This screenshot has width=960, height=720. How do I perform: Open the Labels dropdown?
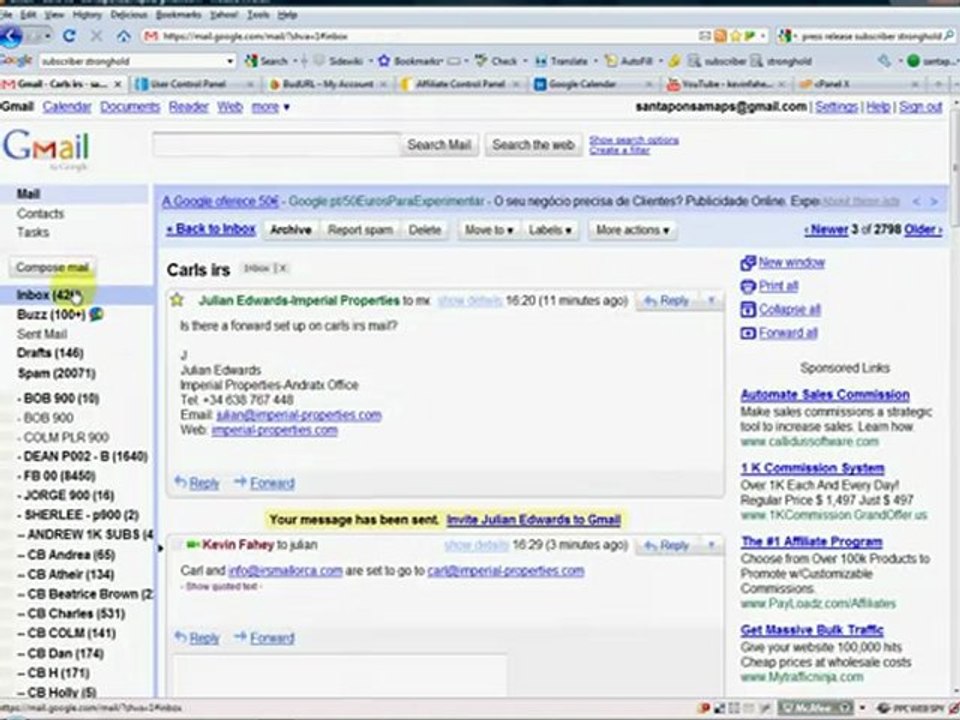click(550, 230)
